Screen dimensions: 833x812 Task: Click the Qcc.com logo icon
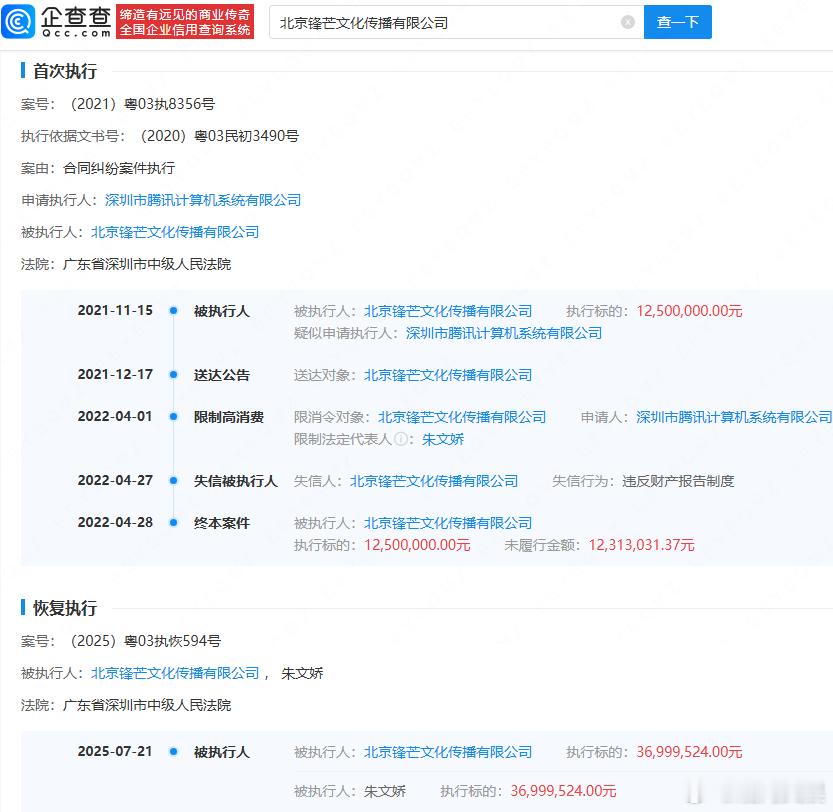tap(18, 21)
